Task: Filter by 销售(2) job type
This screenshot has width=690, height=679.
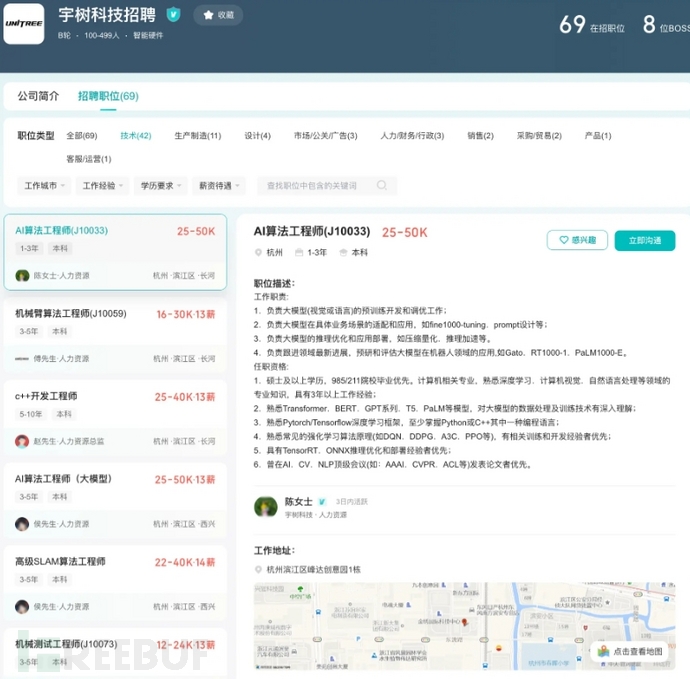Action: click(481, 136)
